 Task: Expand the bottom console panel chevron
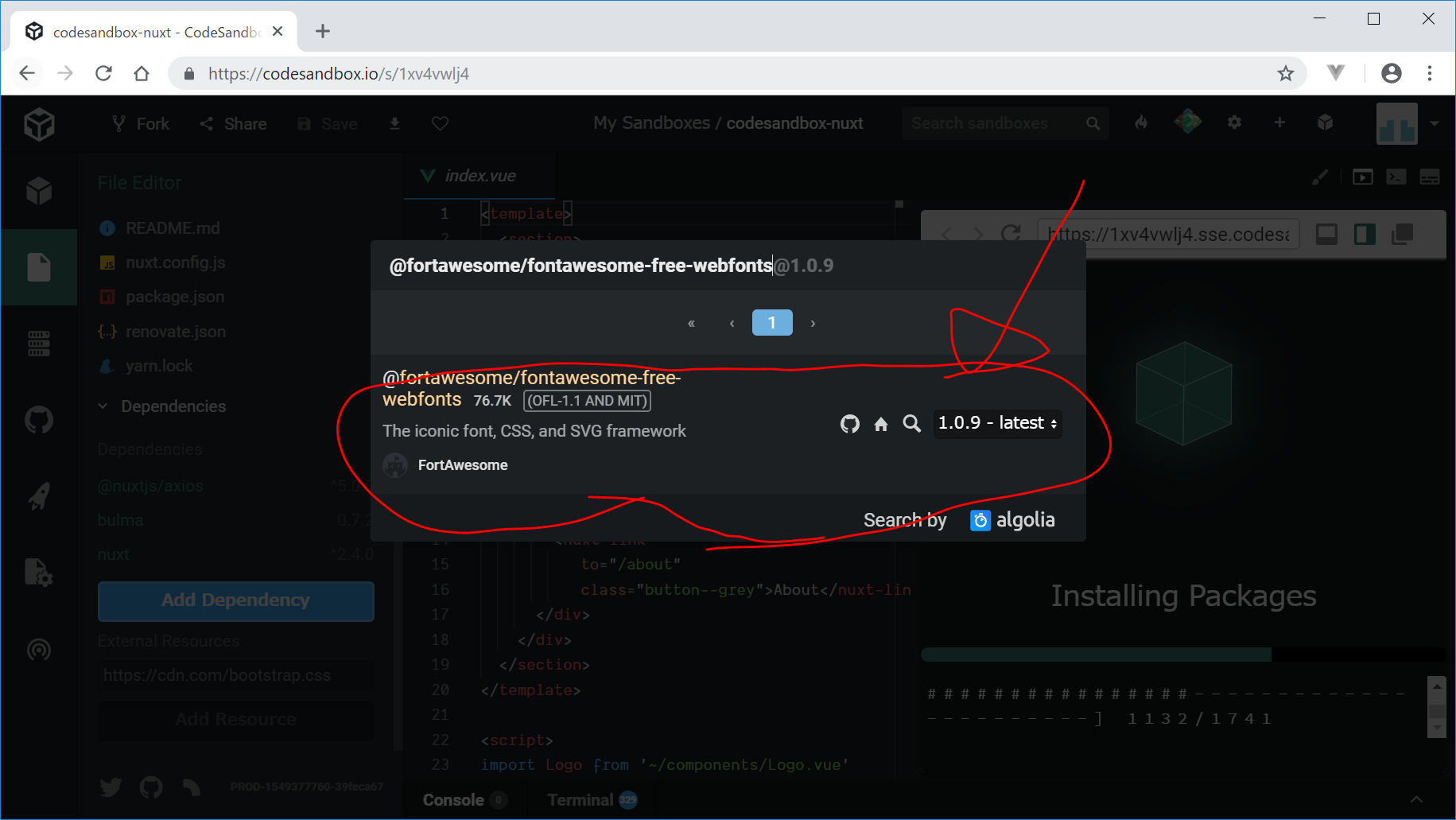pos(1416,799)
